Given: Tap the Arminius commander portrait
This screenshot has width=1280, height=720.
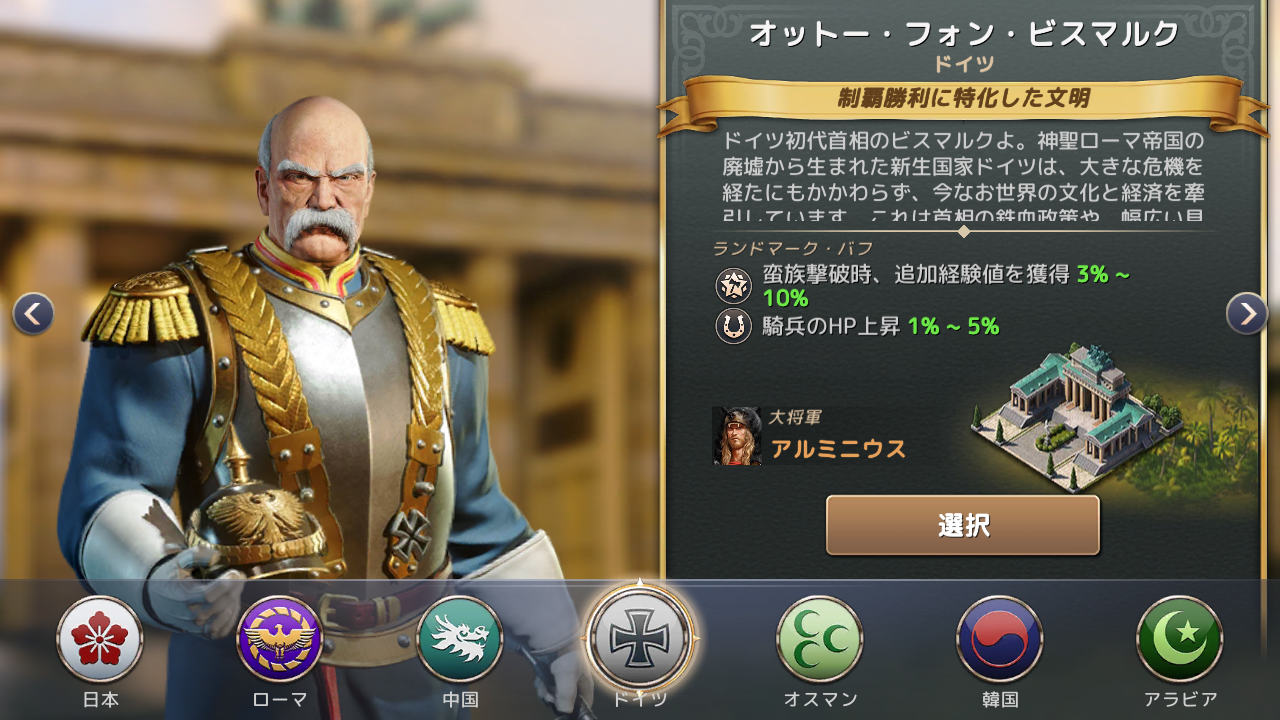Looking at the screenshot, I should pyautogui.click(x=737, y=436).
